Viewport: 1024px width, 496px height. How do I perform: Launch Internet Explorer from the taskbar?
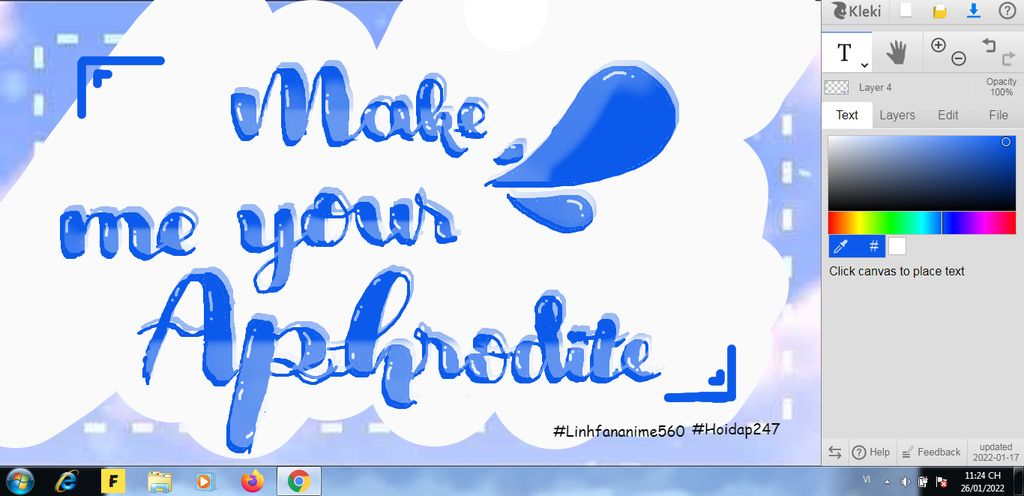pyautogui.click(x=66, y=482)
